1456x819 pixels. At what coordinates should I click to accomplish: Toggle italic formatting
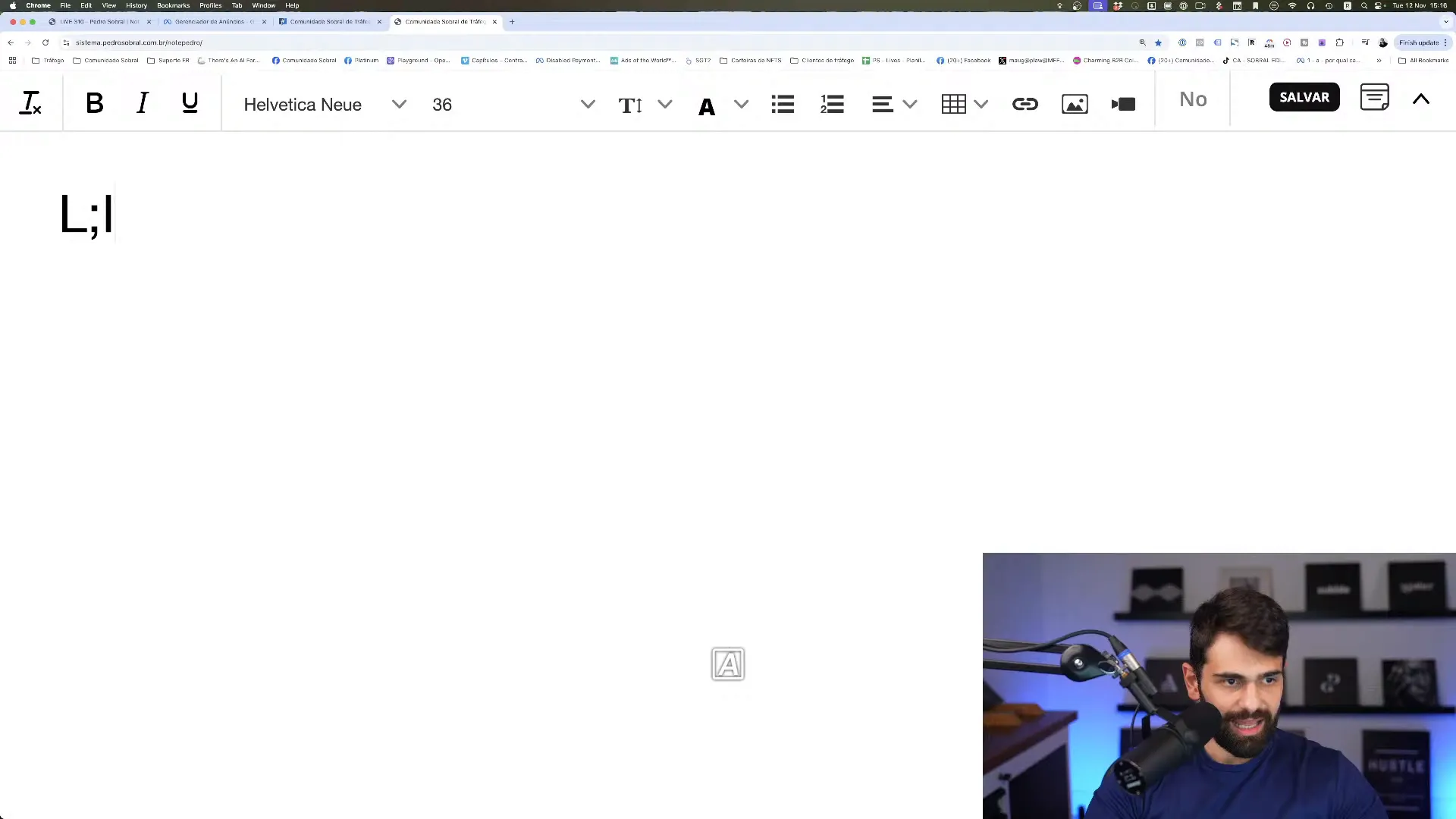click(142, 103)
